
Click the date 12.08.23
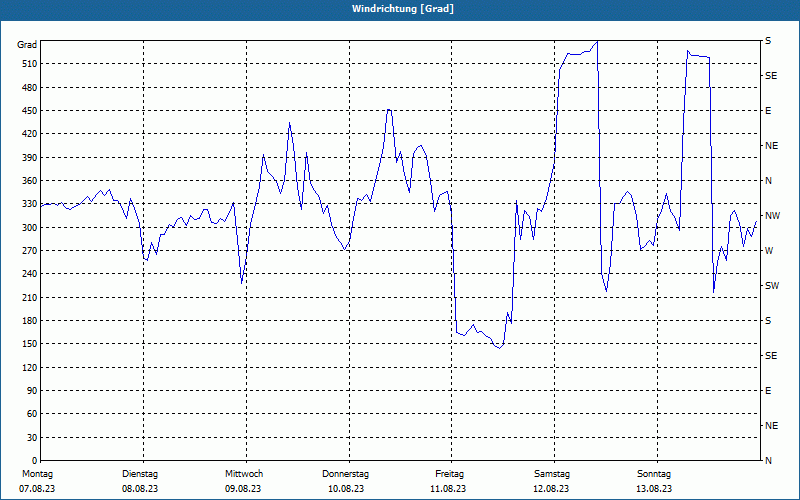pyautogui.click(x=551, y=489)
